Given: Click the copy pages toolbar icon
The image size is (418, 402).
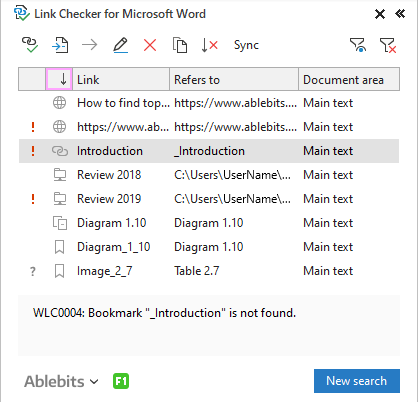Looking at the screenshot, I should 180,45.
